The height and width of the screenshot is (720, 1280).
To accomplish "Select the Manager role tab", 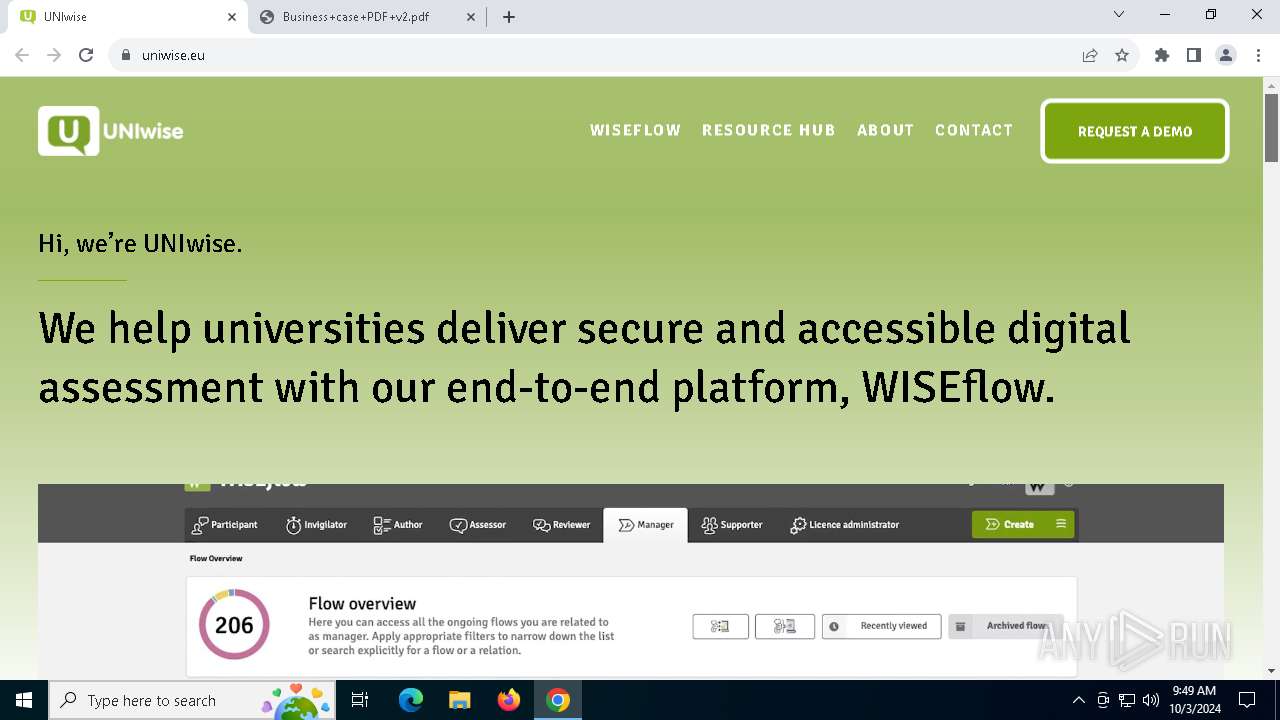I will [x=645, y=525].
